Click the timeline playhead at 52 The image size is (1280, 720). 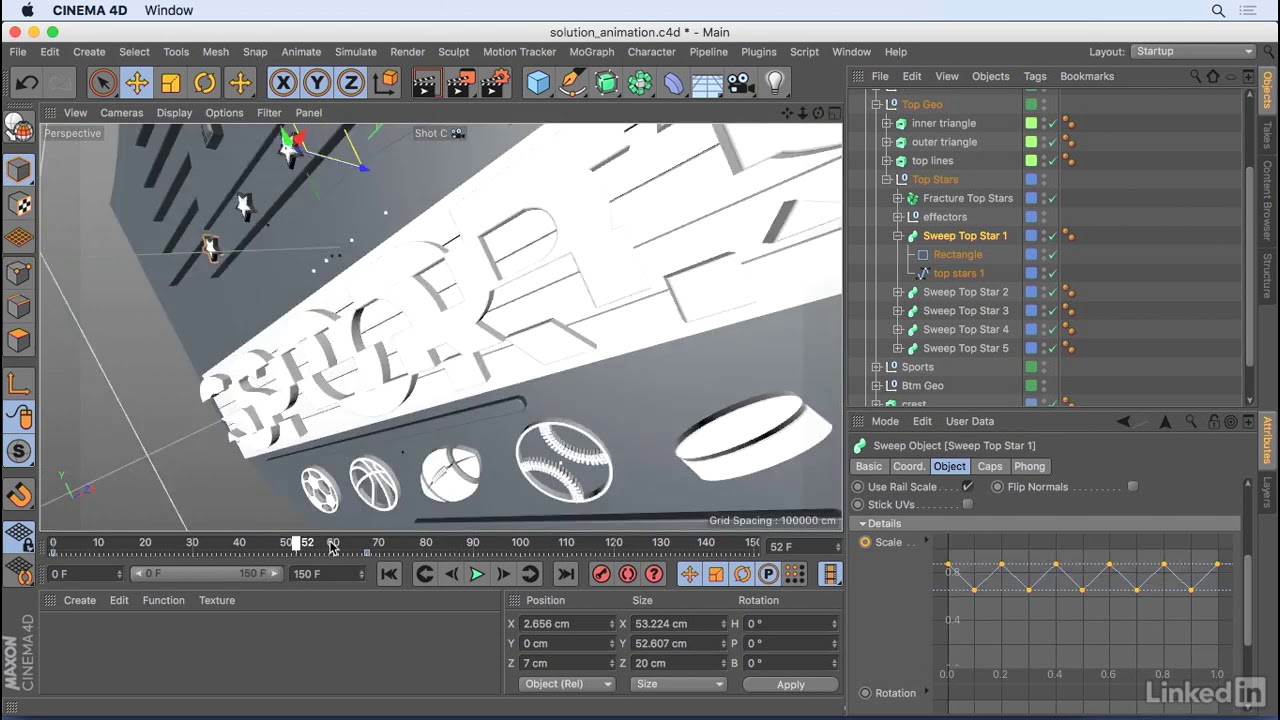(296, 543)
